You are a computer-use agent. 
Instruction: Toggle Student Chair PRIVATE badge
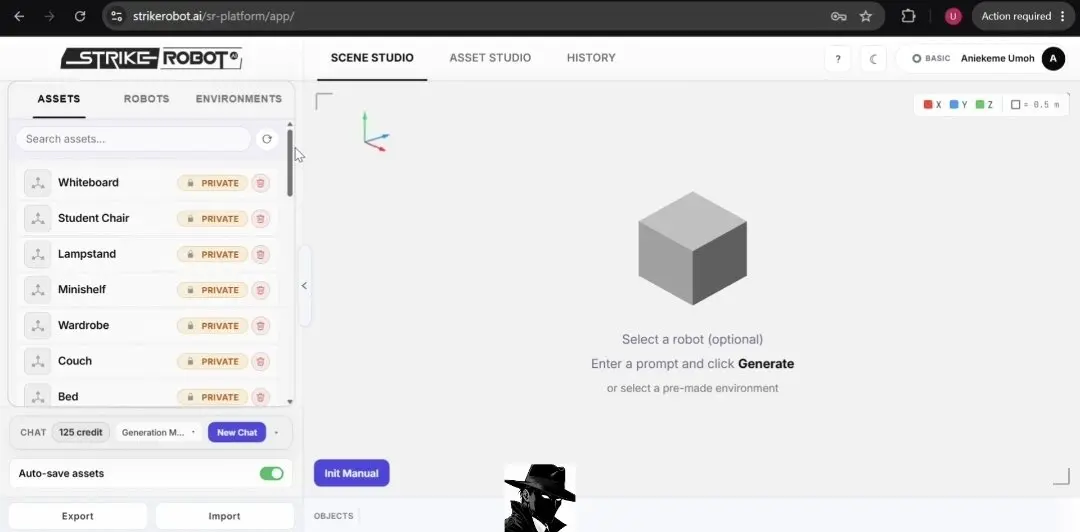click(212, 219)
